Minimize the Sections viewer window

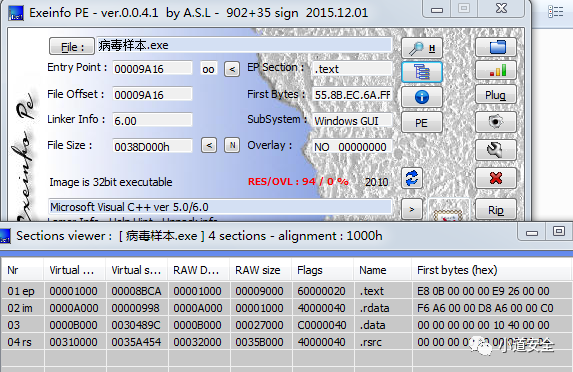(532, 232)
